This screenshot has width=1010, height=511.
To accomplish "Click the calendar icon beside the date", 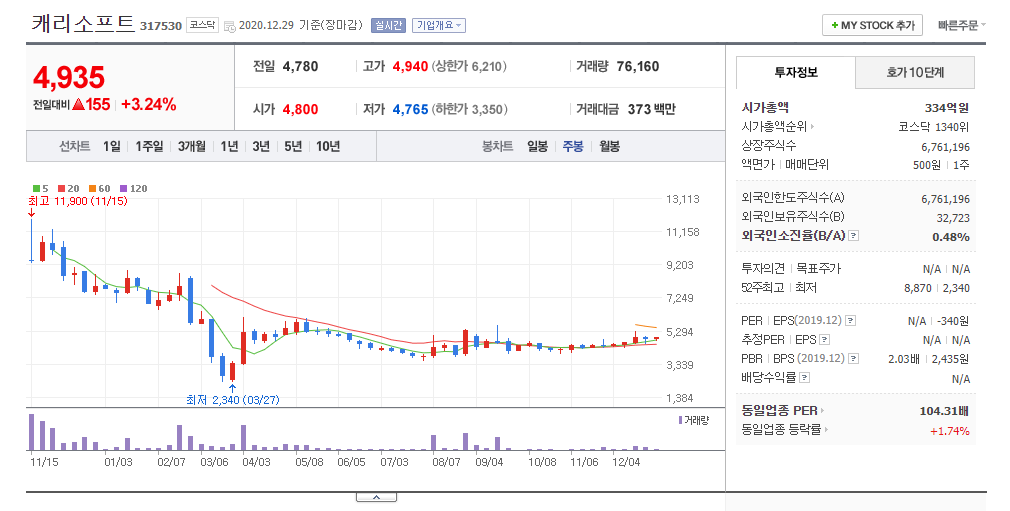I will tap(230, 26).
